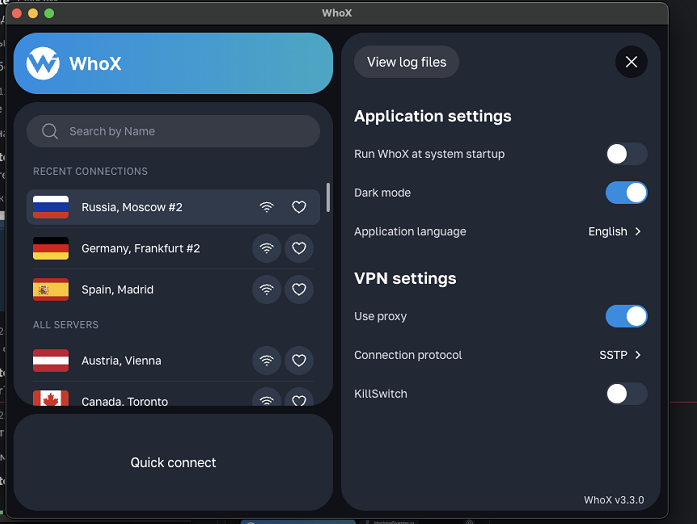The height and width of the screenshot is (524, 697).
Task: Close the settings panel with X
Action: (631, 62)
